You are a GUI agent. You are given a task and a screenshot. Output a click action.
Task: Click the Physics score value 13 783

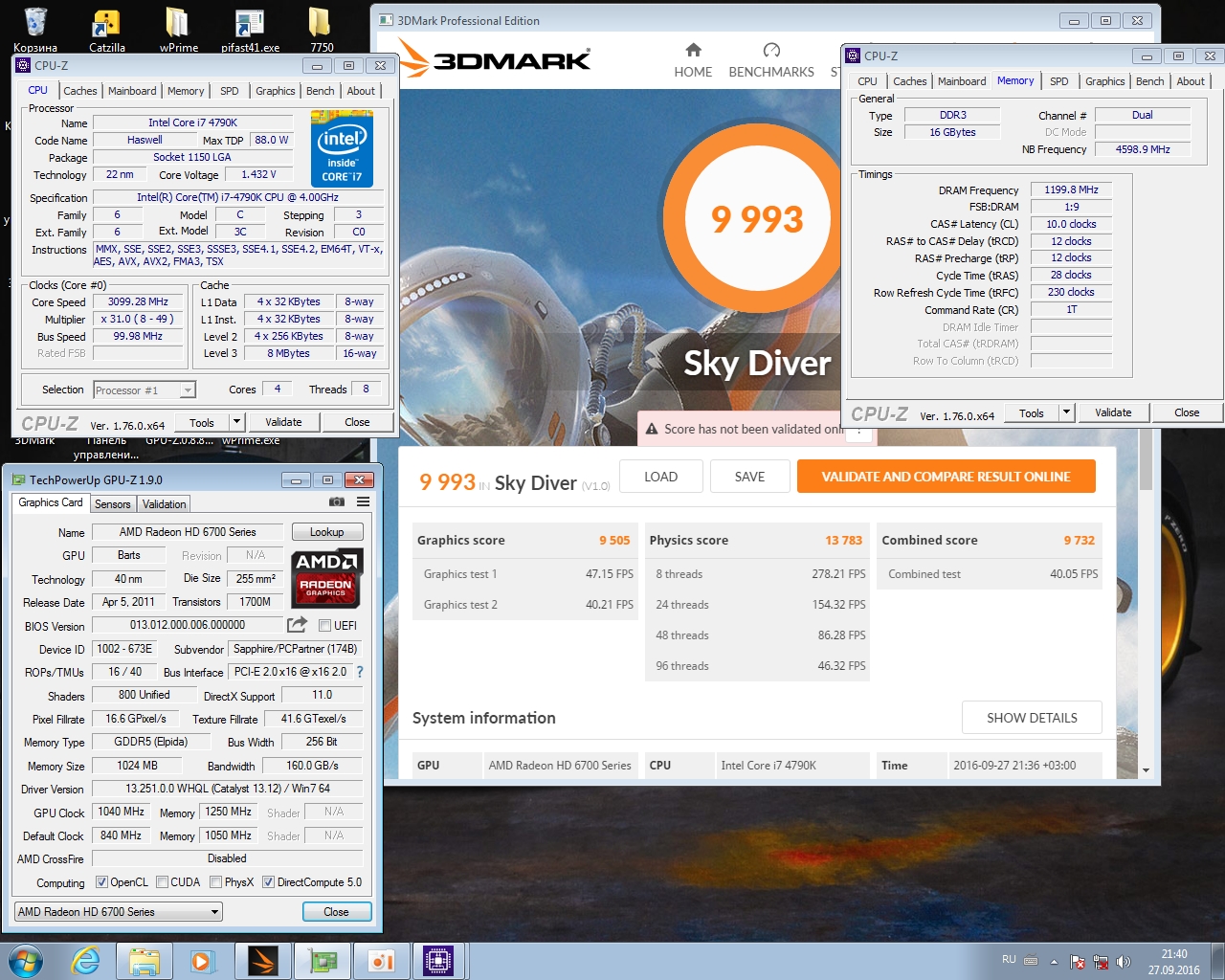pos(843,541)
